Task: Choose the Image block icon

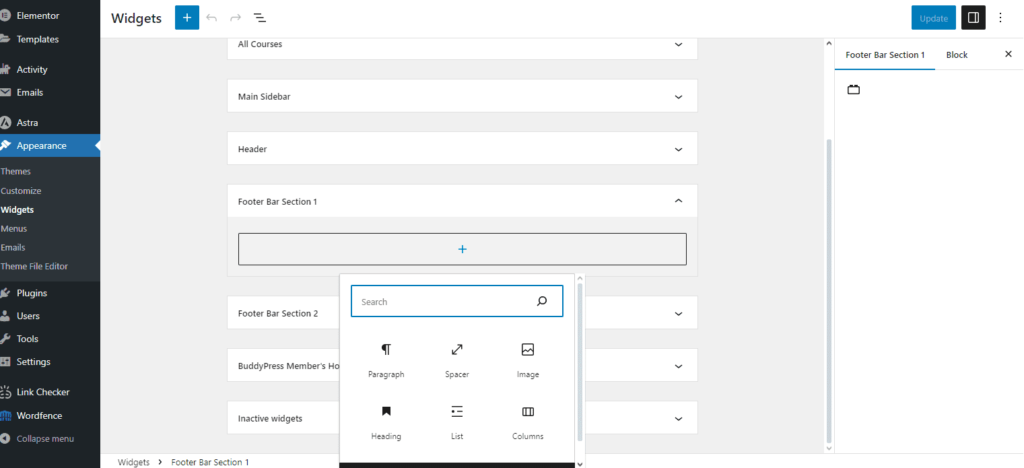Action: (x=528, y=350)
